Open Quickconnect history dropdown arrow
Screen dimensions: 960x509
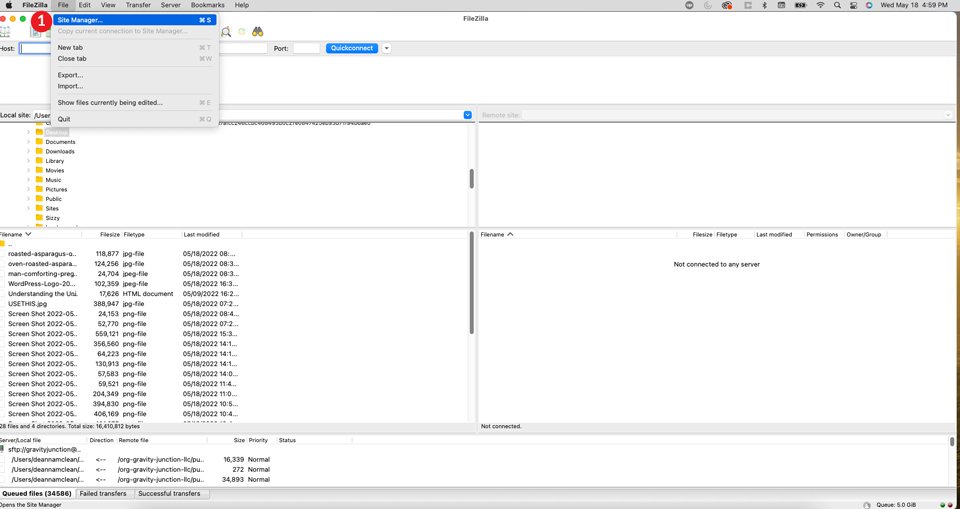pos(386,48)
